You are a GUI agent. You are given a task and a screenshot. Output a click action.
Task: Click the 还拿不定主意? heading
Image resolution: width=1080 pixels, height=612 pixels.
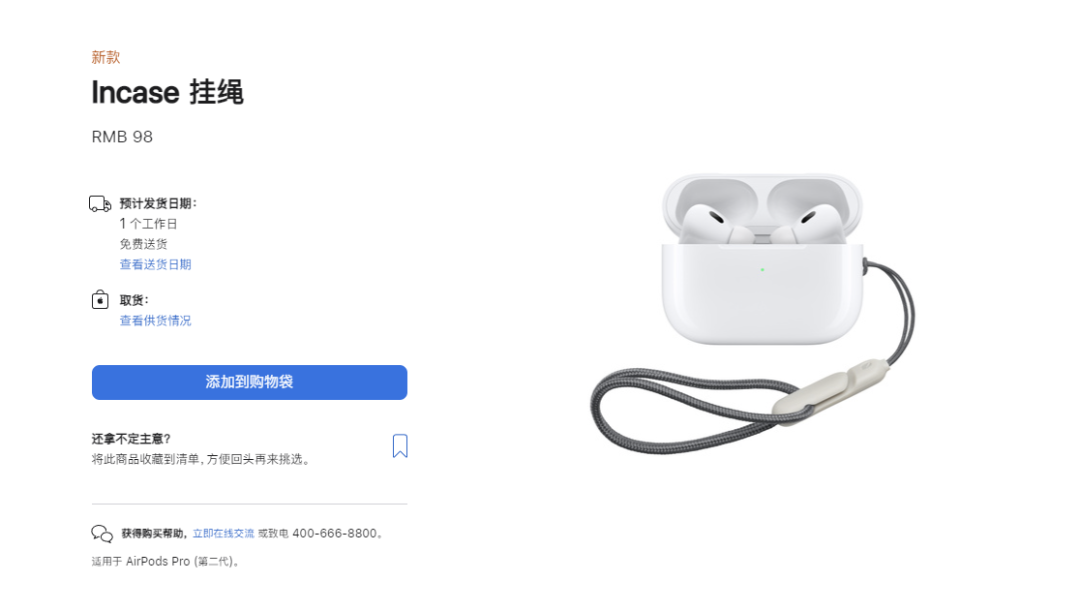131,439
